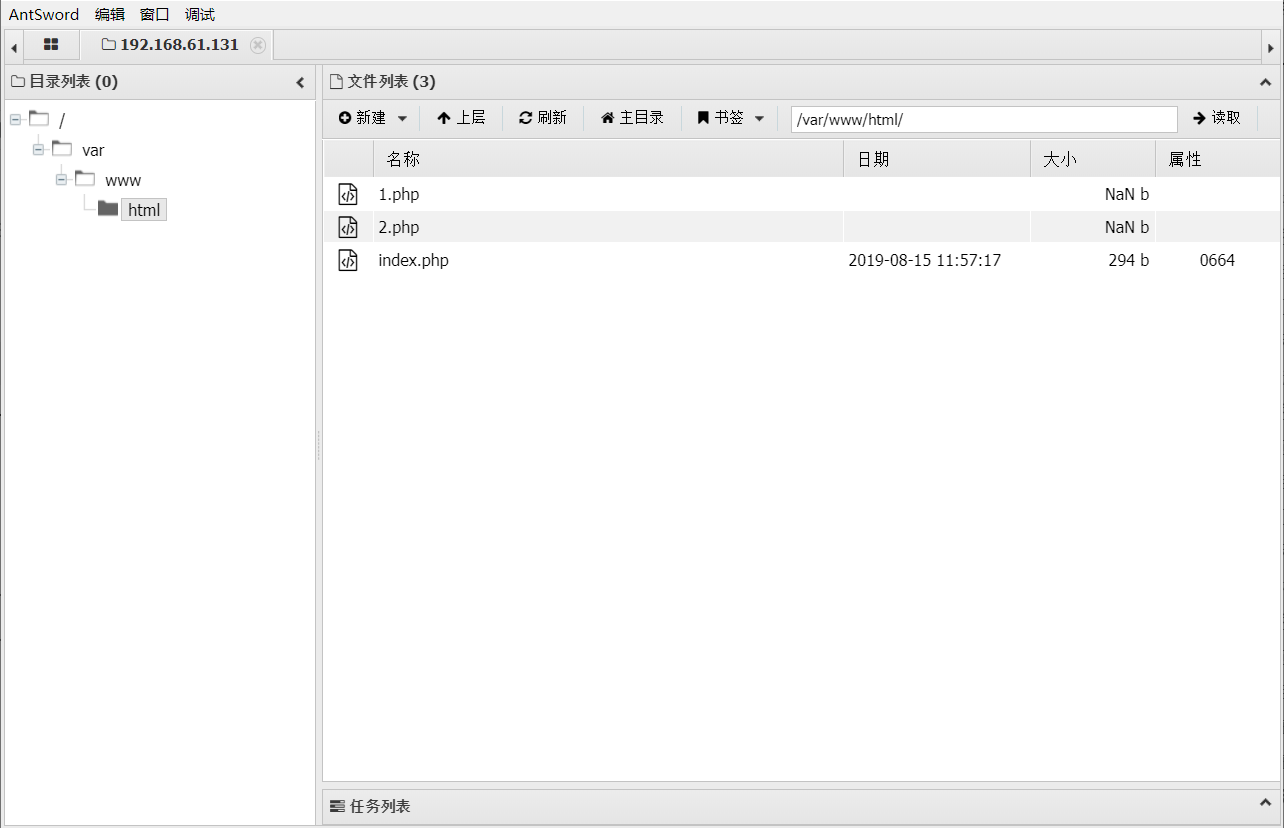Click the html folder icon
Viewport: 1284px width, 828px height.
pyautogui.click(x=108, y=209)
